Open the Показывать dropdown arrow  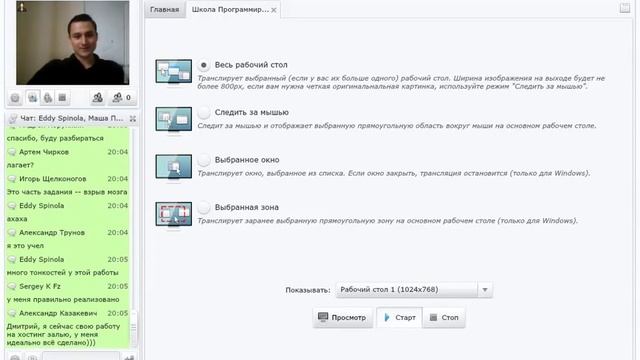[484, 290]
